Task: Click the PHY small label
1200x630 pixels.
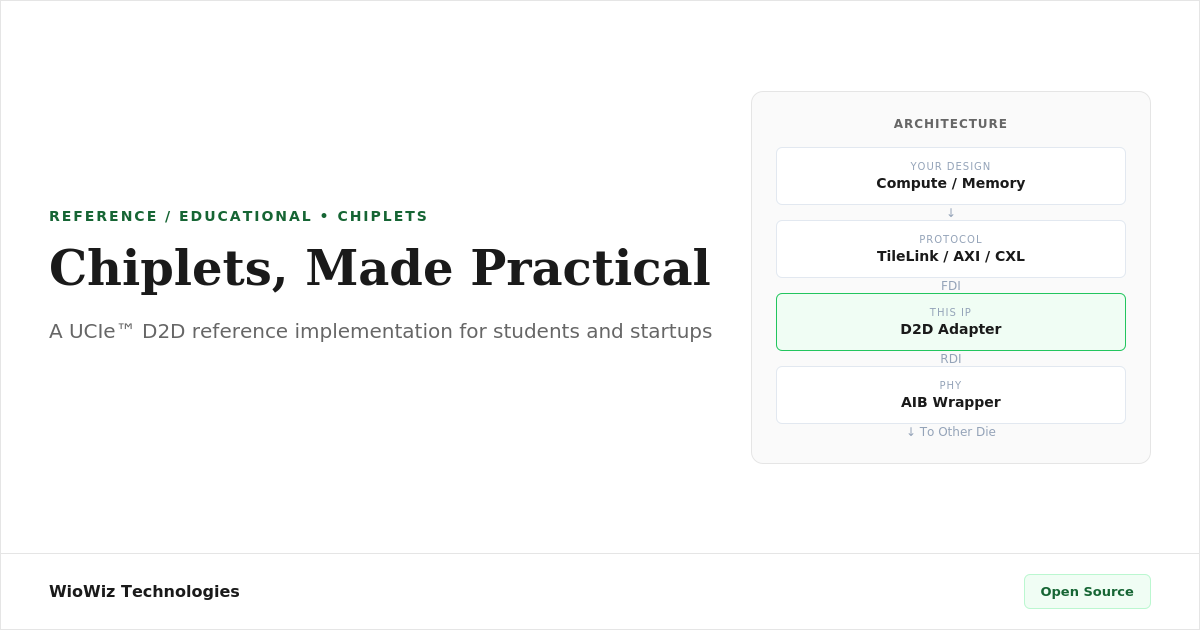Action: coord(950,386)
